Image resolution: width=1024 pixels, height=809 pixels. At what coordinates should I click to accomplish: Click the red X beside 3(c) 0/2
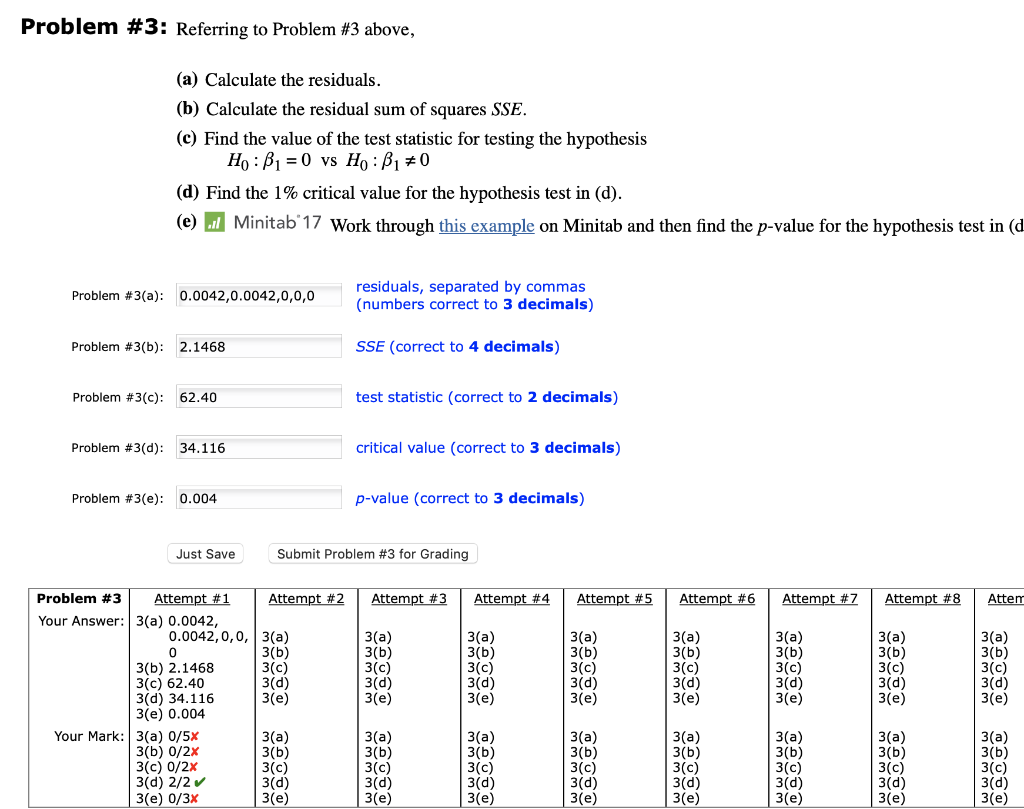[x=194, y=767]
